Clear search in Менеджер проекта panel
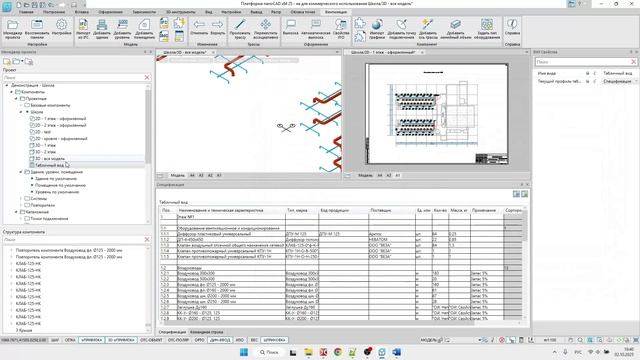Screen dimensions: 640x360 click(147, 77)
